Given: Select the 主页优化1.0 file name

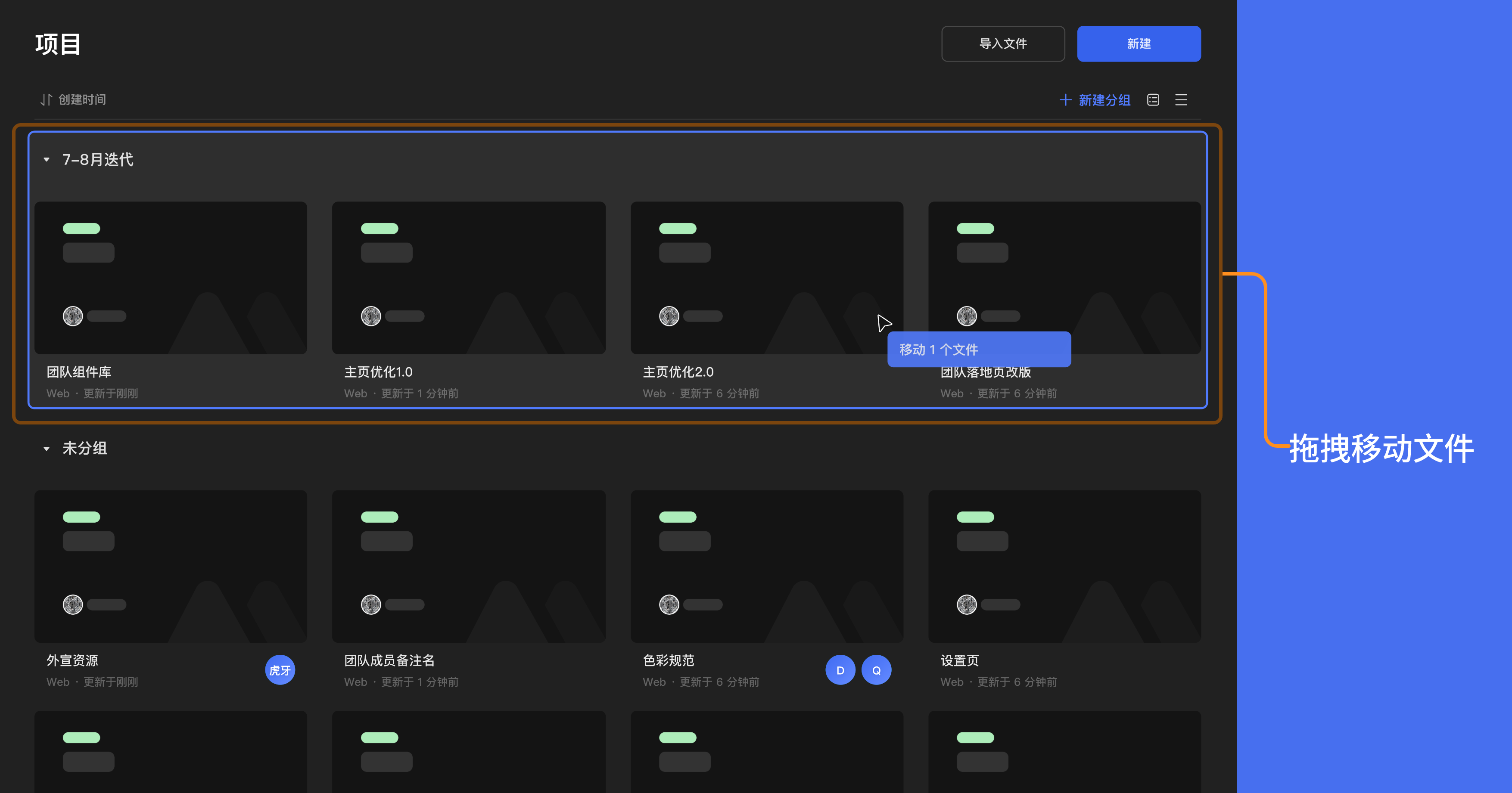Looking at the screenshot, I should click(x=379, y=372).
